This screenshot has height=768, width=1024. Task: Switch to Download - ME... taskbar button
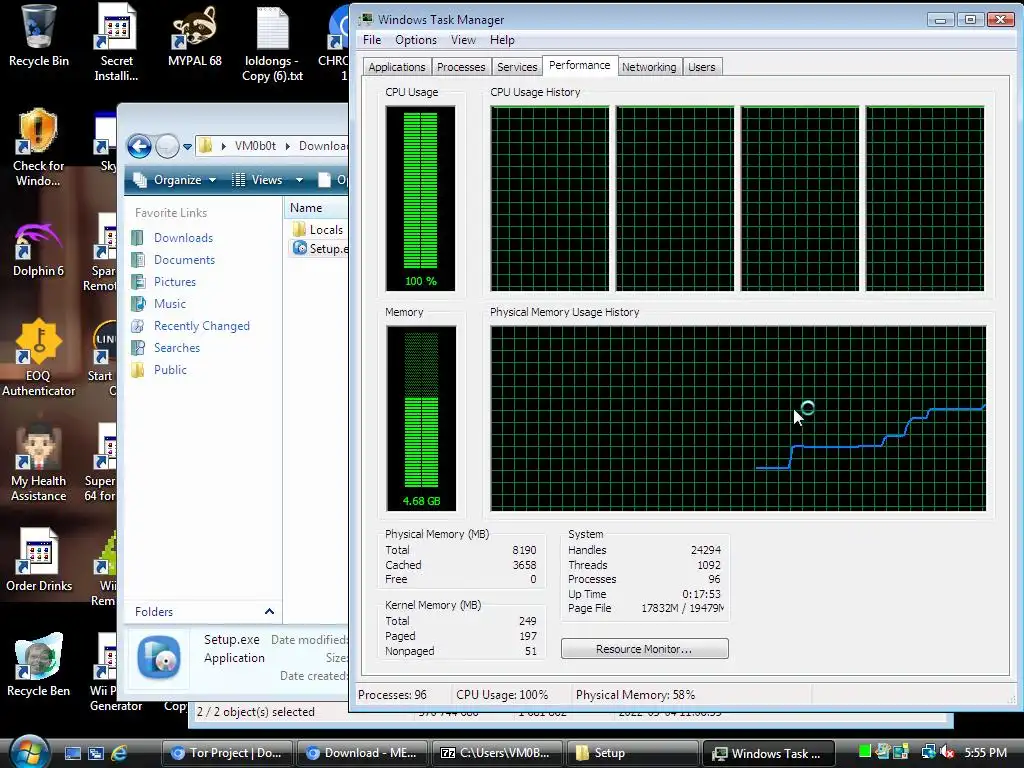click(362, 753)
